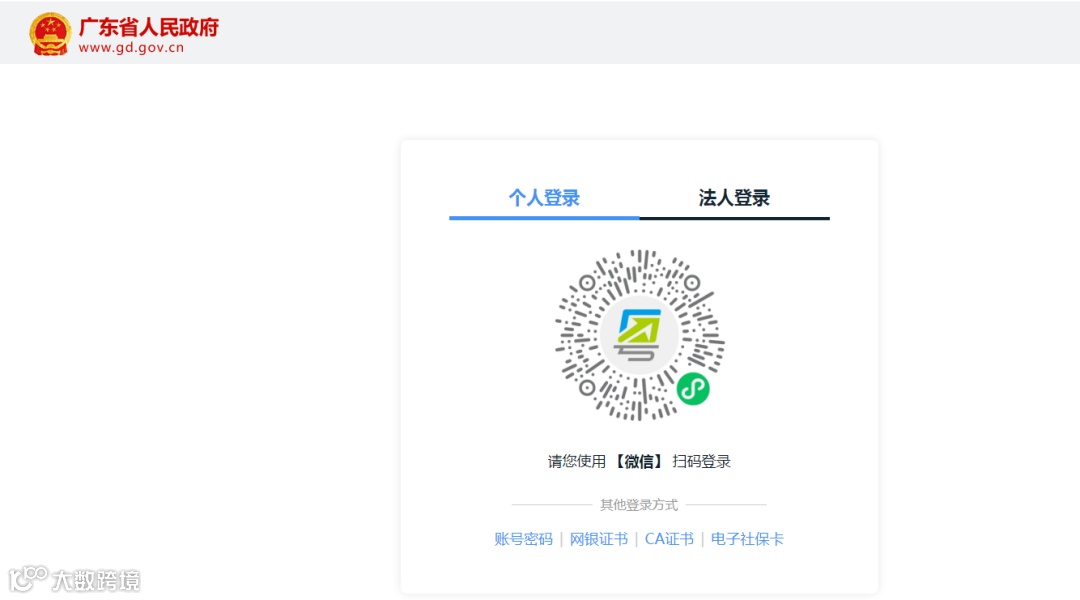Choose 账号密码 login method
1080x600 pixels.
tap(523, 539)
